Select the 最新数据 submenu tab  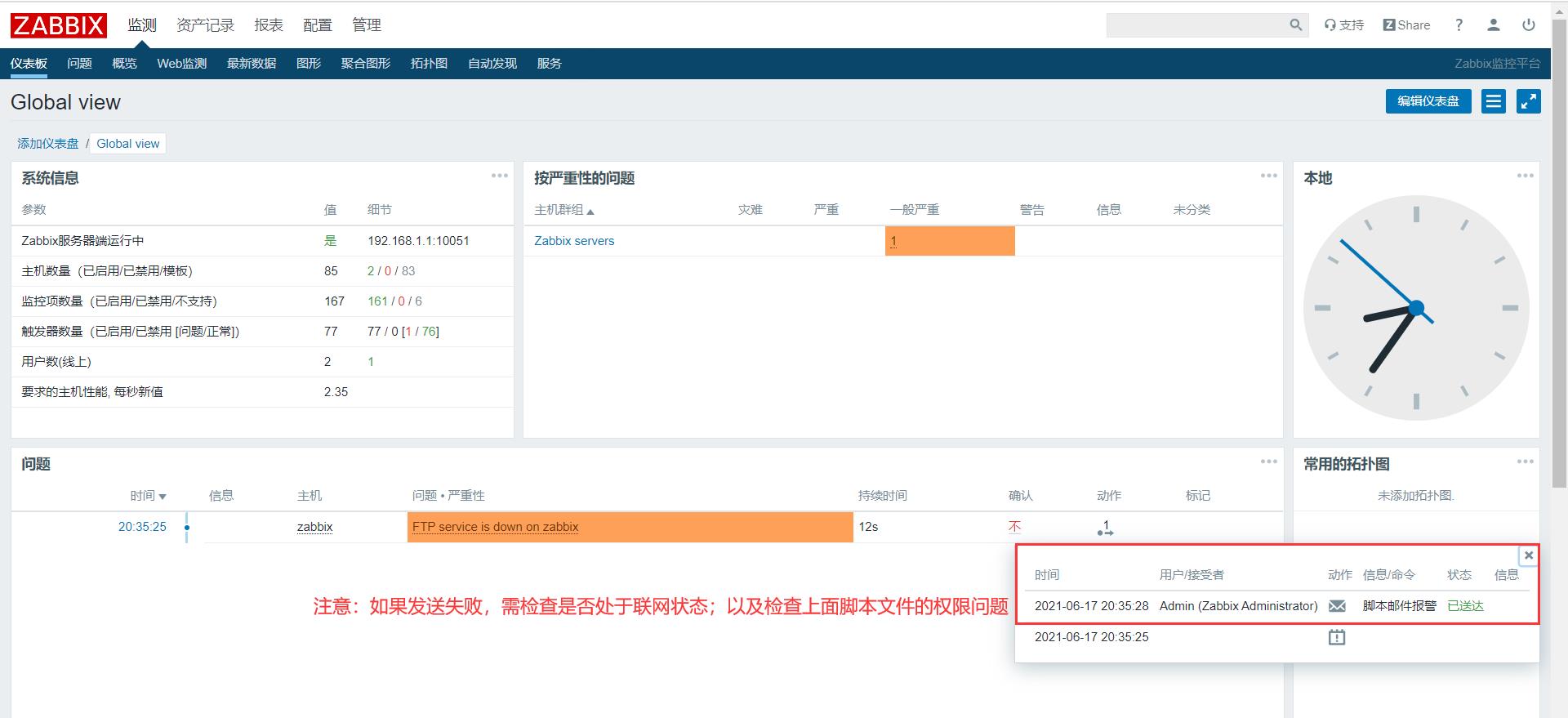point(252,63)
